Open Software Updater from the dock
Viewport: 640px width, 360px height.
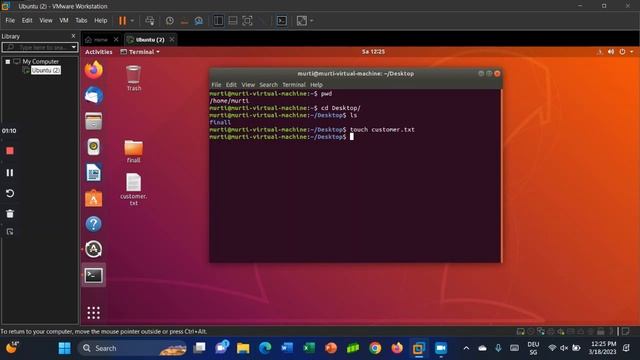click(x=93, y=249)
